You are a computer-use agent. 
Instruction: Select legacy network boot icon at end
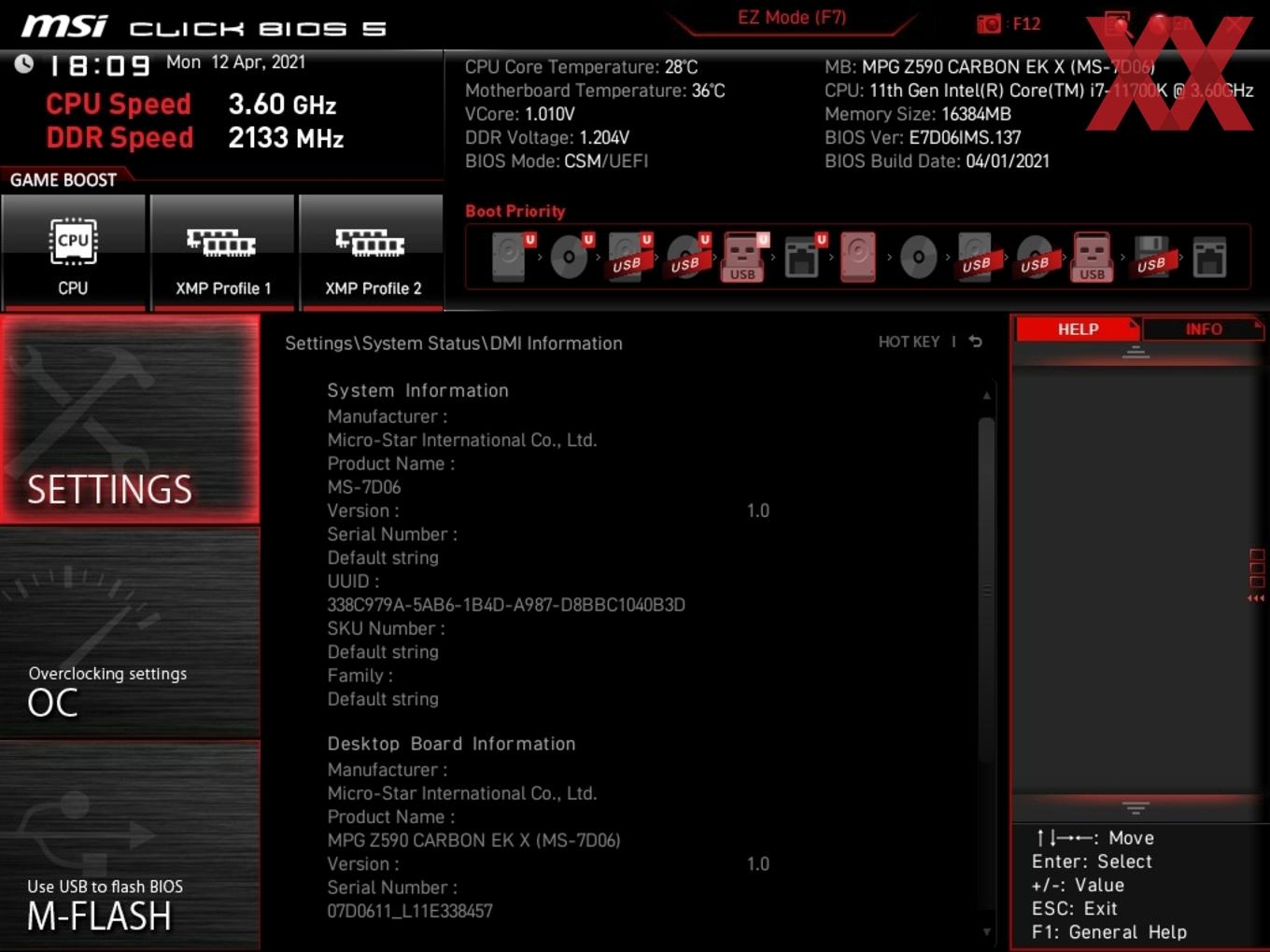coord(1209,257)
